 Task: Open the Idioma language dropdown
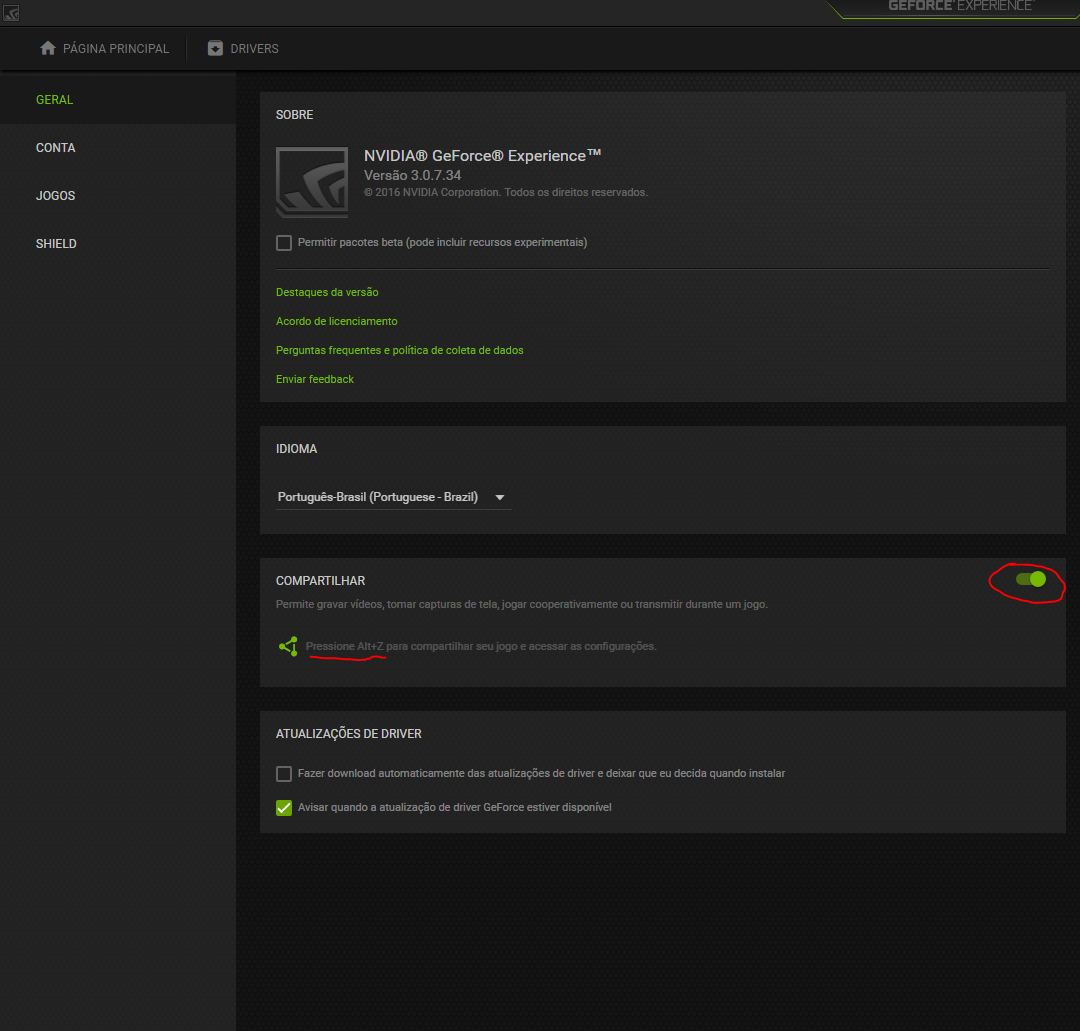click(x=393, y=497)
